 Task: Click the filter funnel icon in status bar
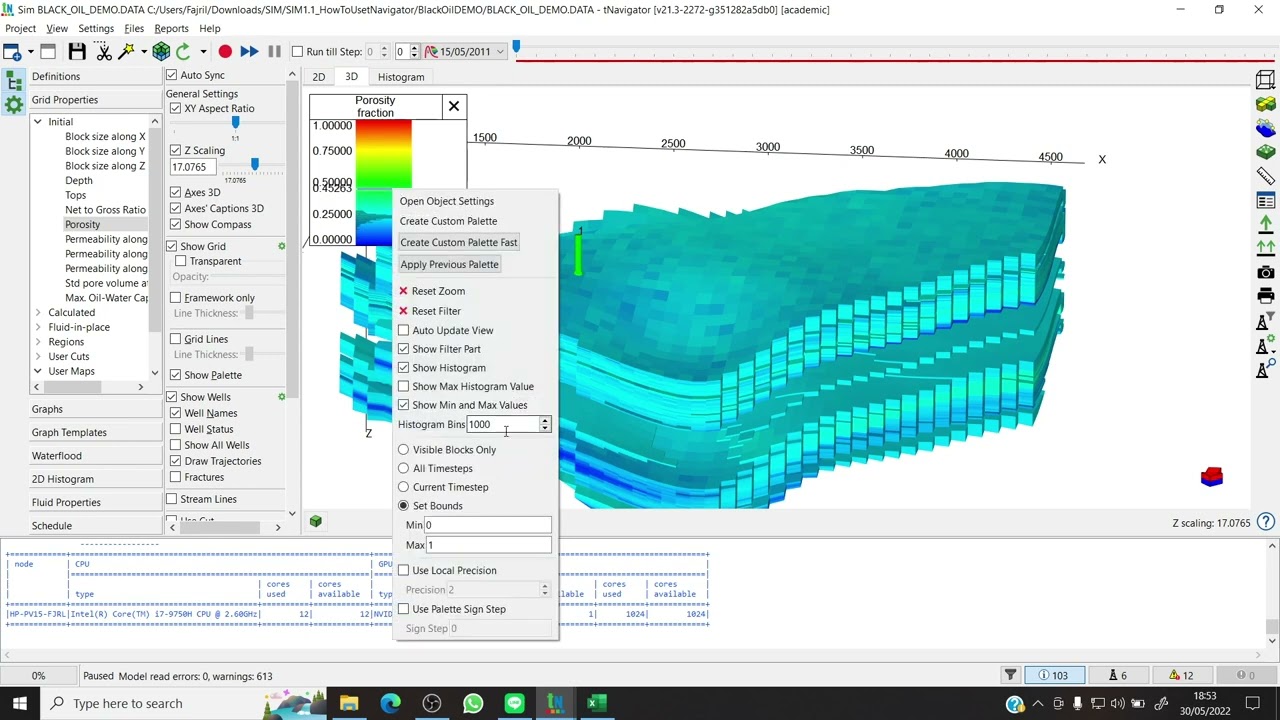pyautogui.click(x=1010, y=676)
